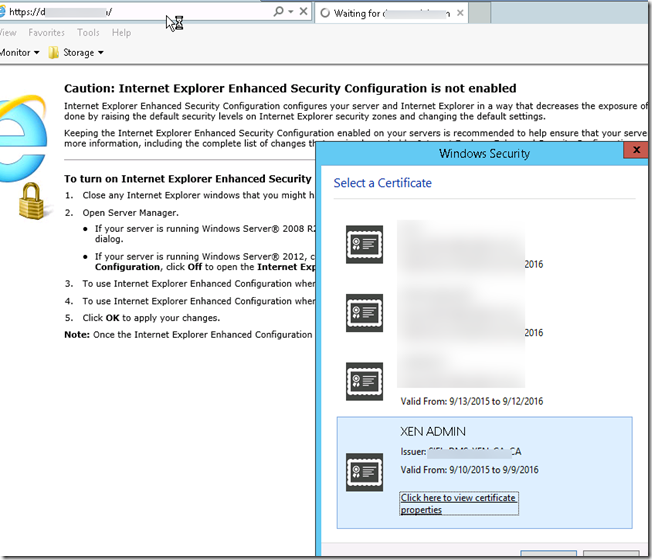
Task: Open the View menu
Action: [x=8, y=32]
